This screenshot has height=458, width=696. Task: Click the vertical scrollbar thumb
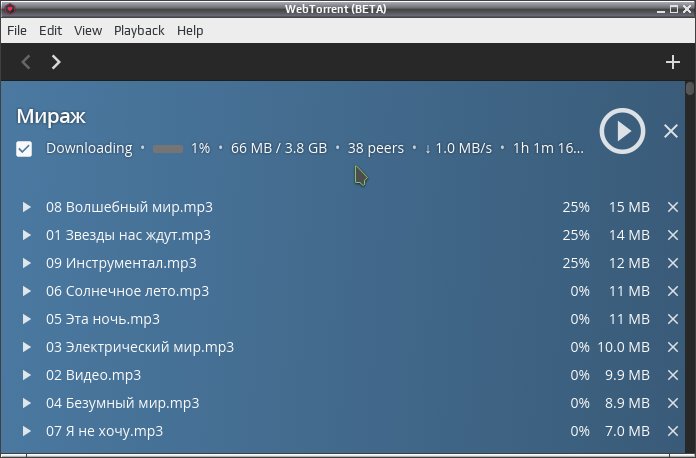click(689, 88)
